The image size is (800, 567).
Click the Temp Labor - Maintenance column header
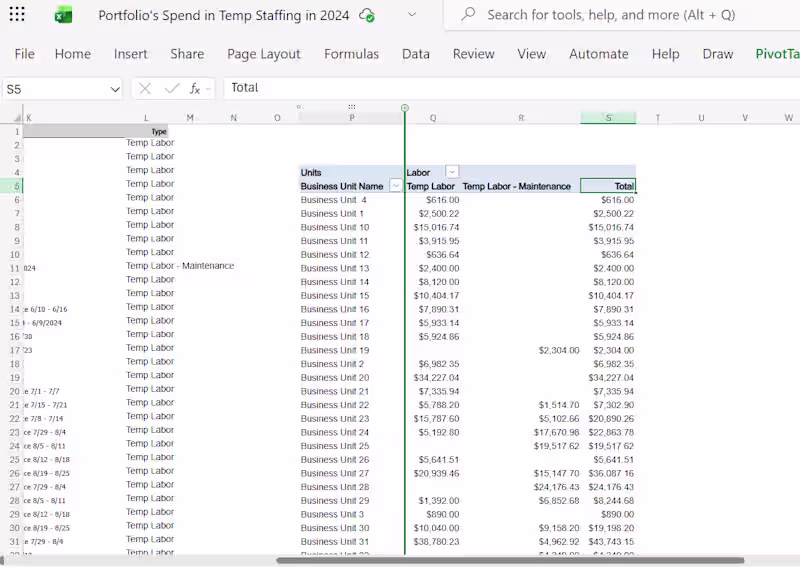pos(516,186)
